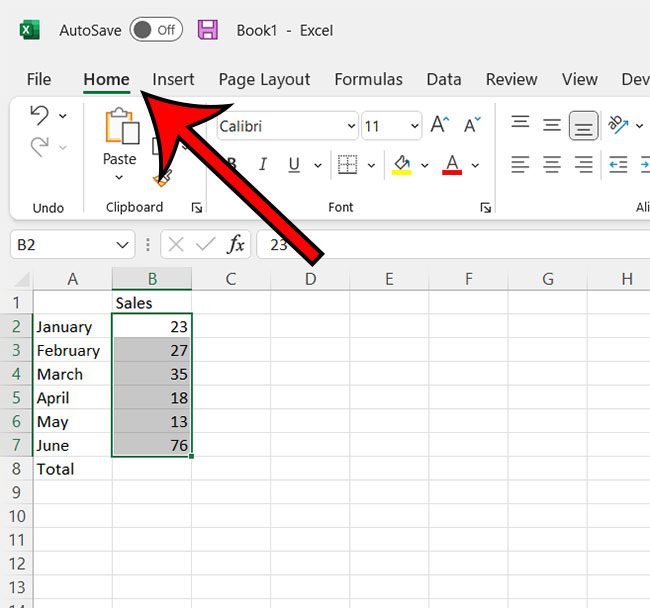This screenshot has height=608, width=650.
Task: Open the File menu
Action: pos(39,80)
